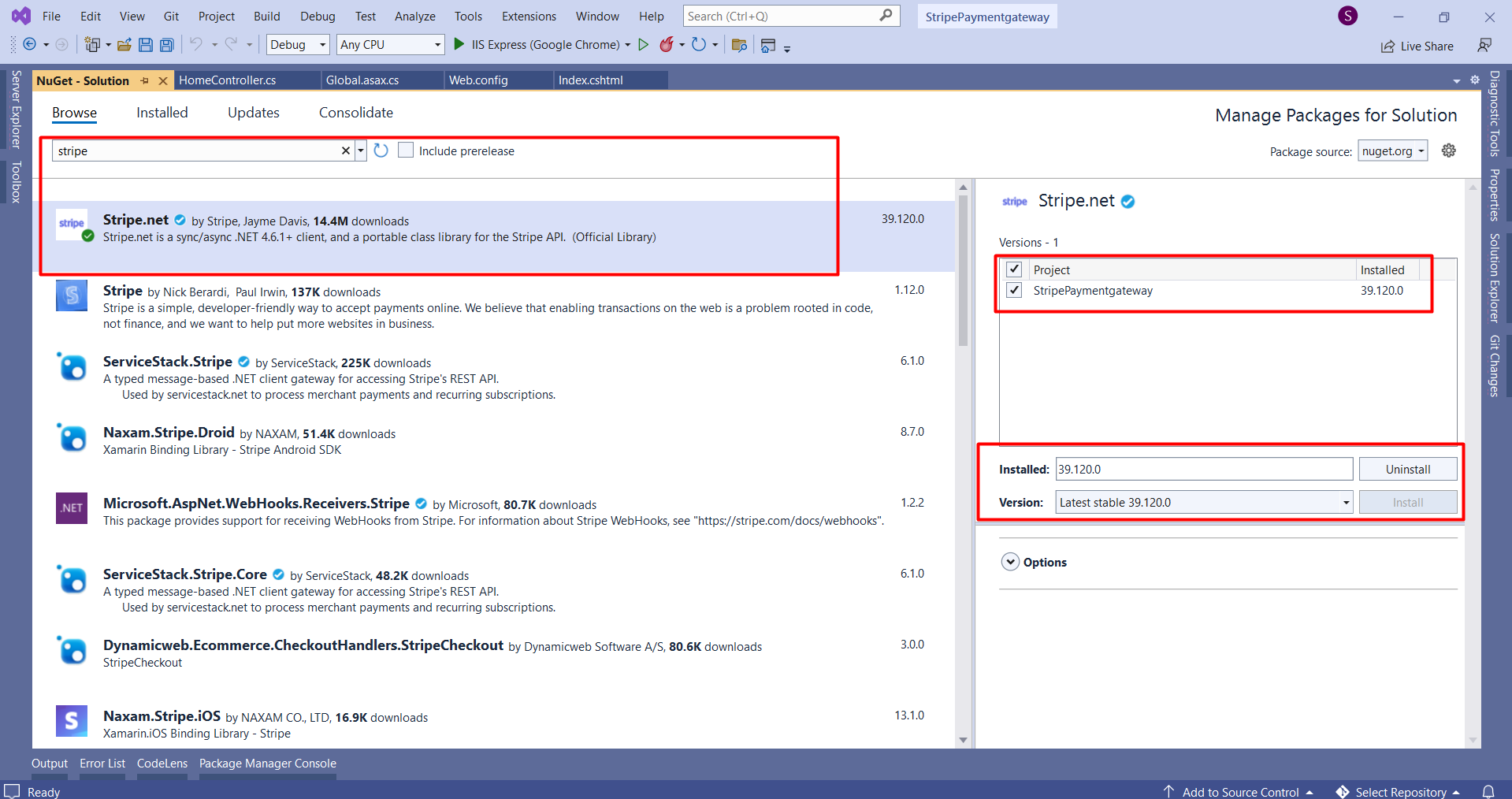Click the Restart browser refresh icon
Viewport: 1512px width, 799px height.
coord(699,44)
